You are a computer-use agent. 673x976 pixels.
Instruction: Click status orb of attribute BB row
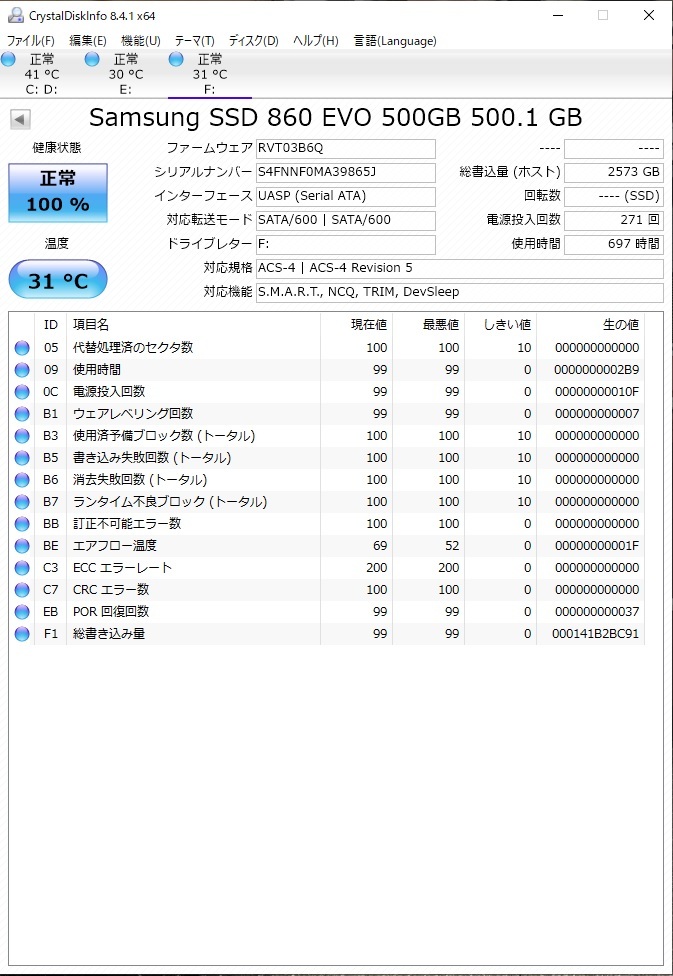tap(22, 524)
